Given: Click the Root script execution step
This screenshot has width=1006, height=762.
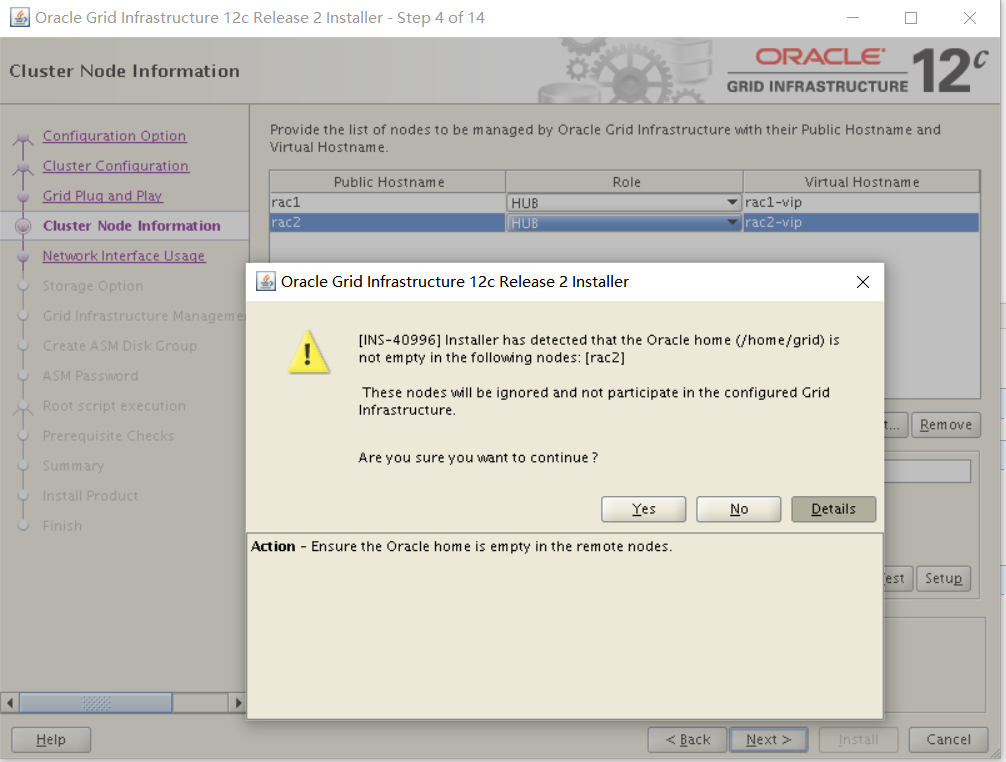Looking at the screenshot, I should [114, 406].
